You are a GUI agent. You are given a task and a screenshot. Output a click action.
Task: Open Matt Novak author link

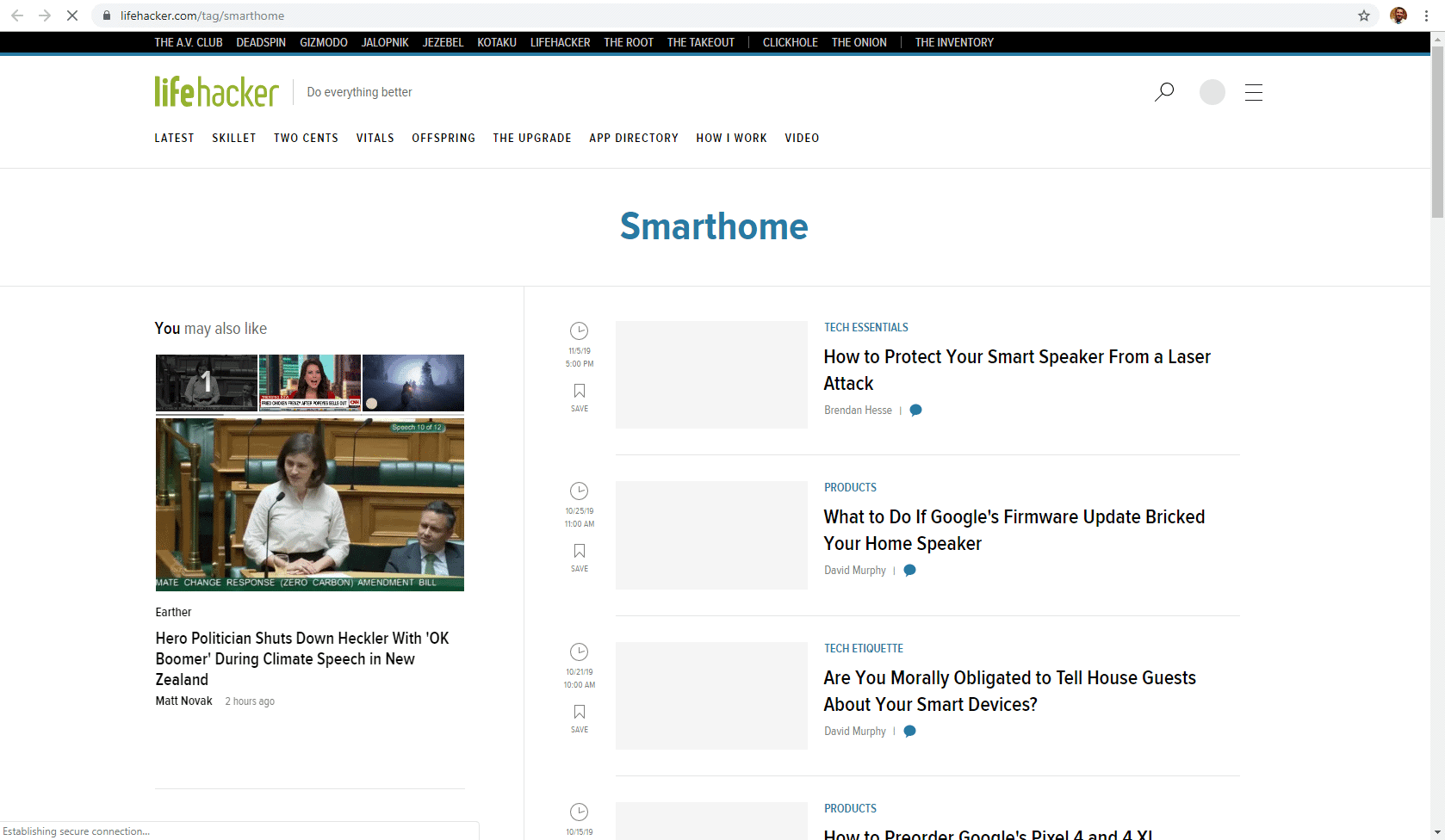pyautogui.click(x=183, y=701)
